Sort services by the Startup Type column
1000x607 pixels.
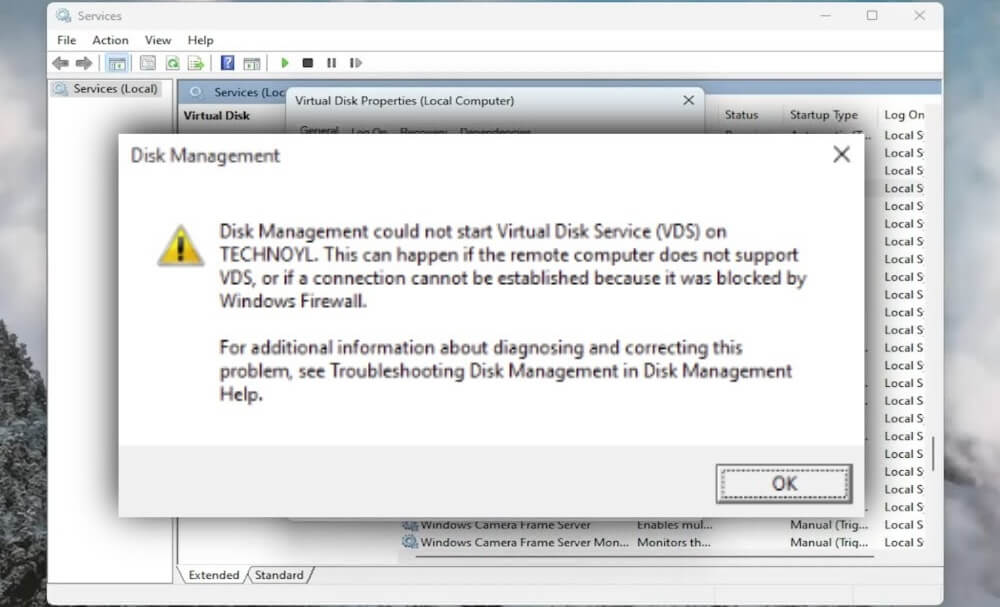824,114
